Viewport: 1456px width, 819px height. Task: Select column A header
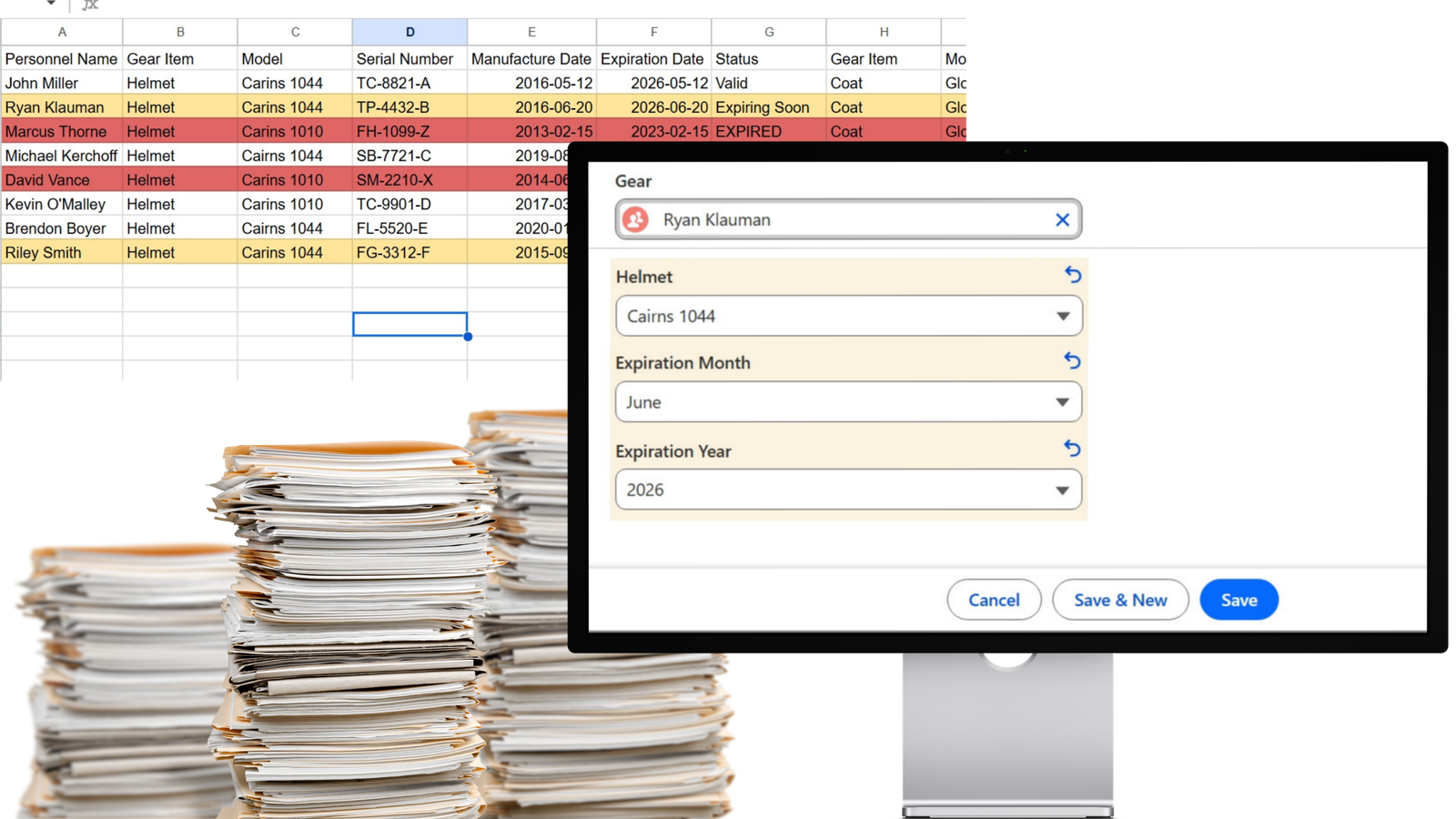(x=62, y=32)
